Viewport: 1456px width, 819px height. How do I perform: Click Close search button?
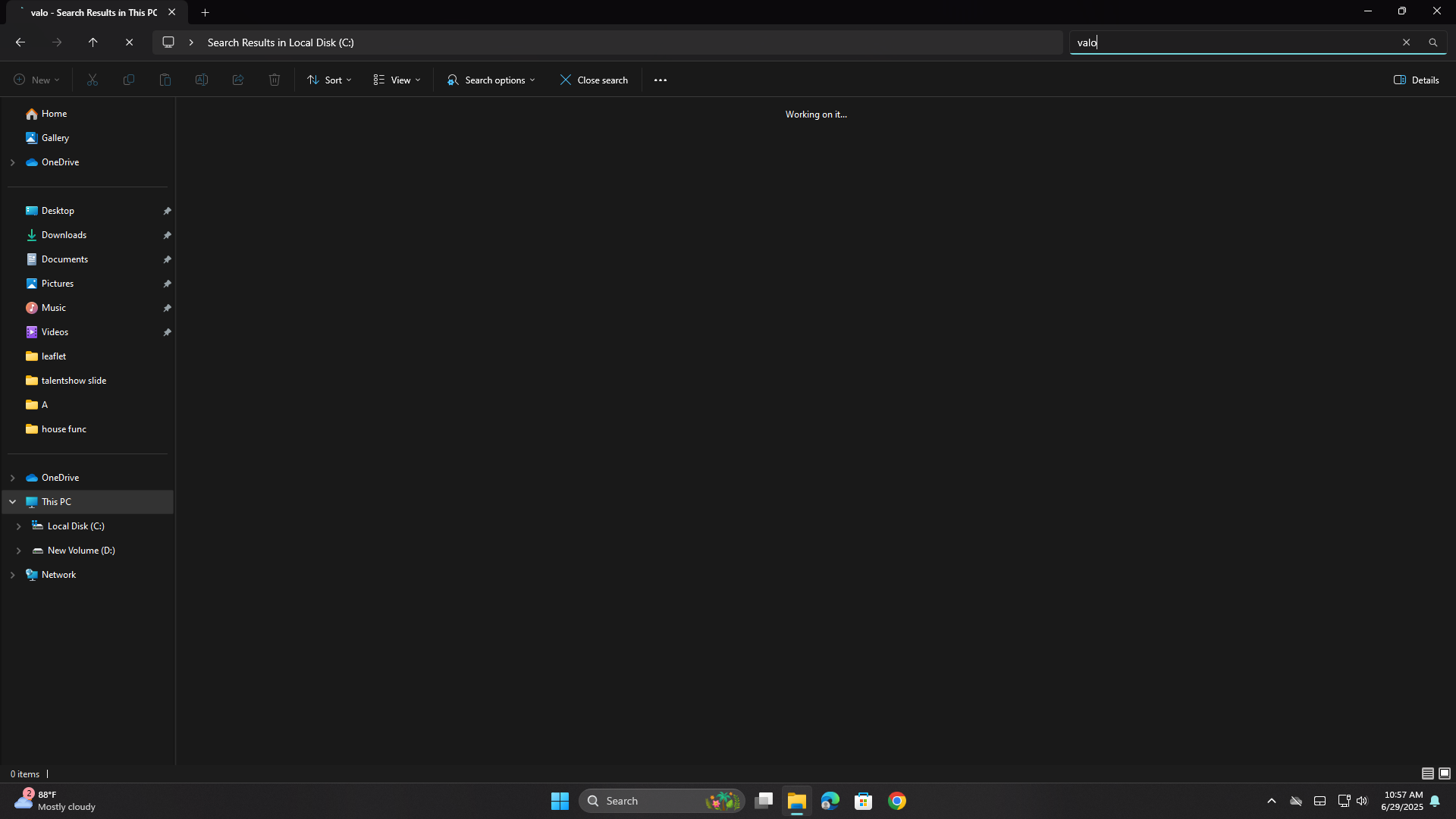click(x=594, y=80)
